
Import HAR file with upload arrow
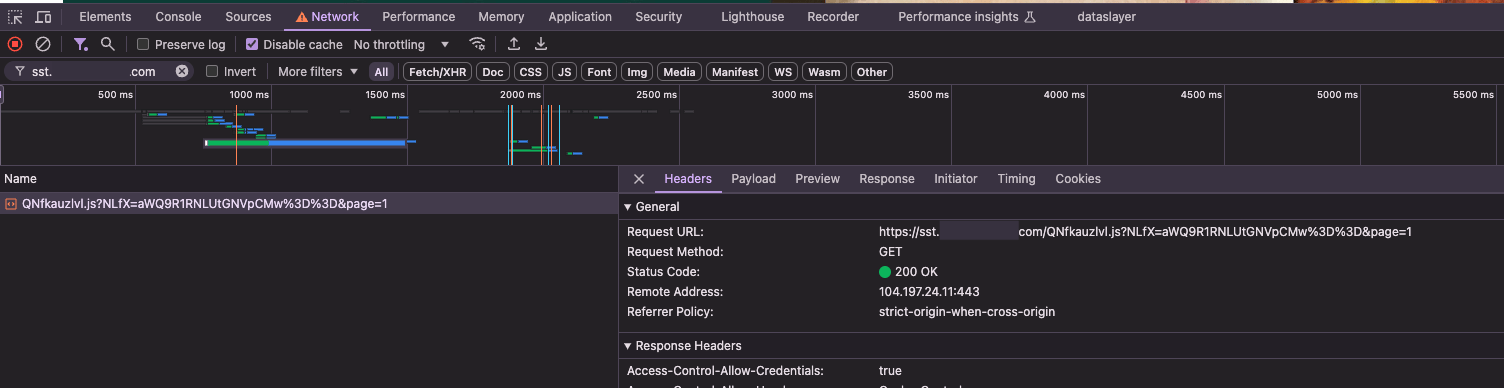513,44
